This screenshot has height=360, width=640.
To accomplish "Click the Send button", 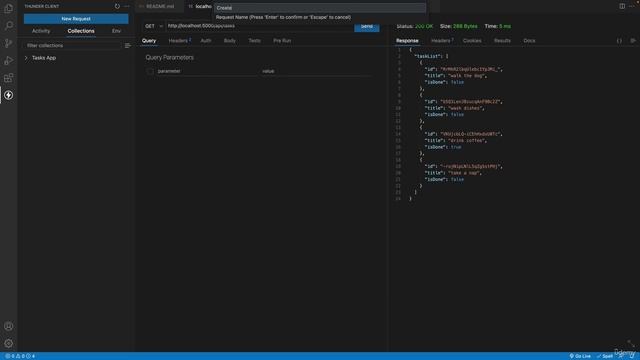I will pos(367,27).
